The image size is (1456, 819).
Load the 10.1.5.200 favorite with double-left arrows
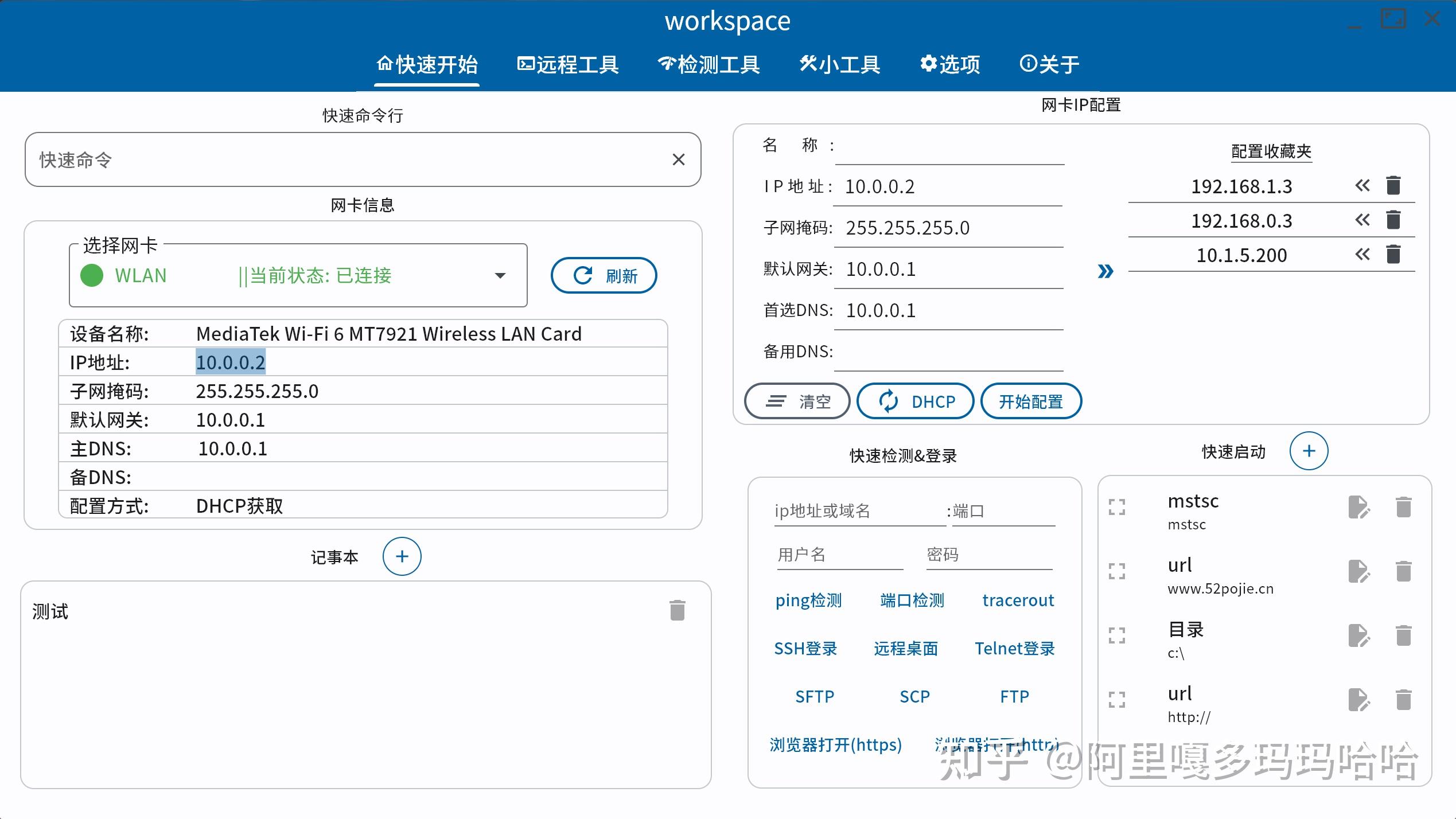tap(1362, 254)
